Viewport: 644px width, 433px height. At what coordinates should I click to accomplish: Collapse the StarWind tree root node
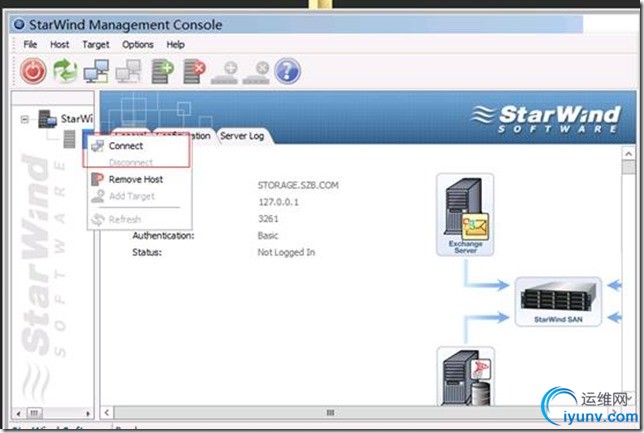(25, 120)
